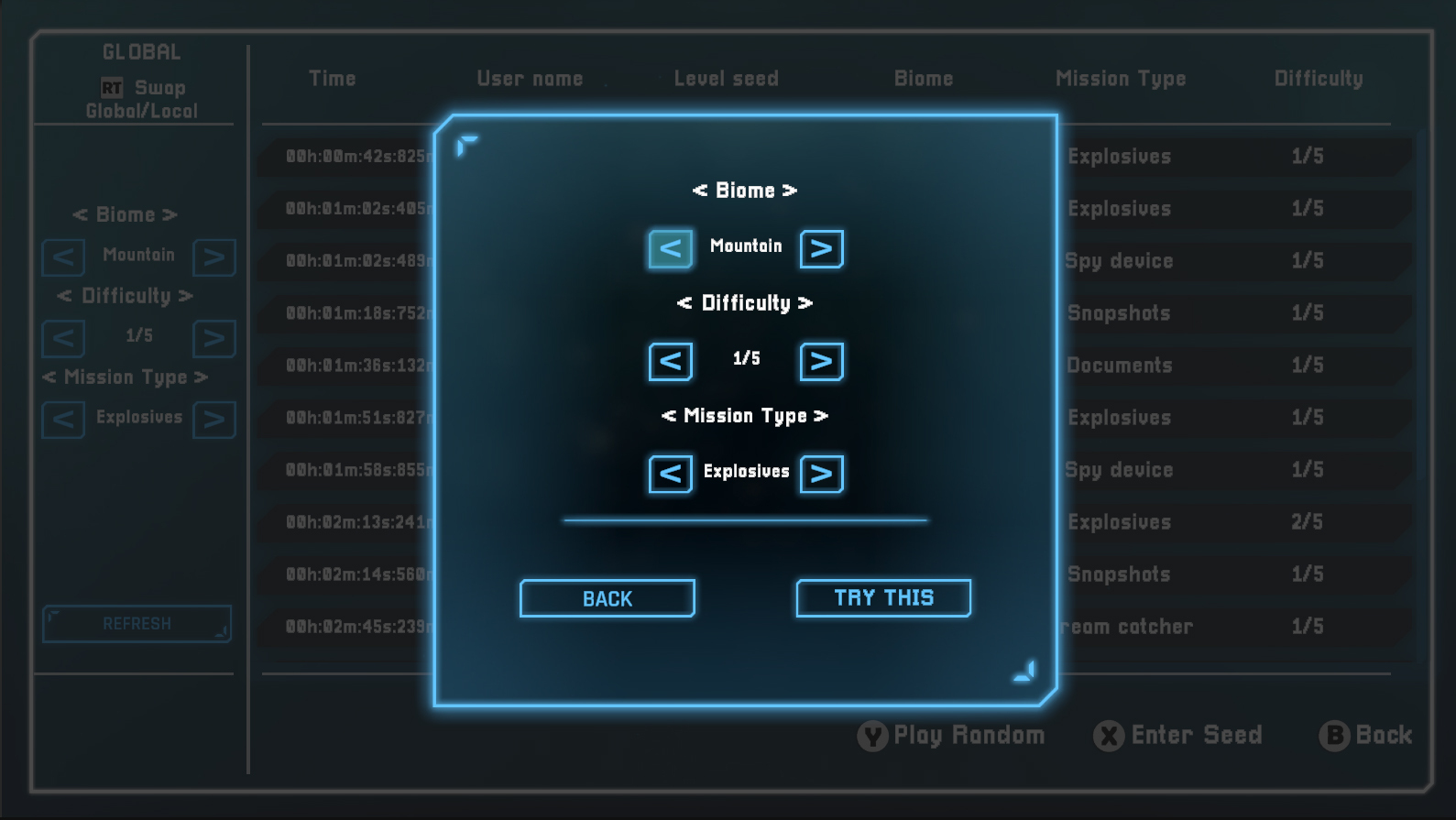Click sidebar Difficulty left arrow
The image size is (1456, 820).
tap(63, 339)
